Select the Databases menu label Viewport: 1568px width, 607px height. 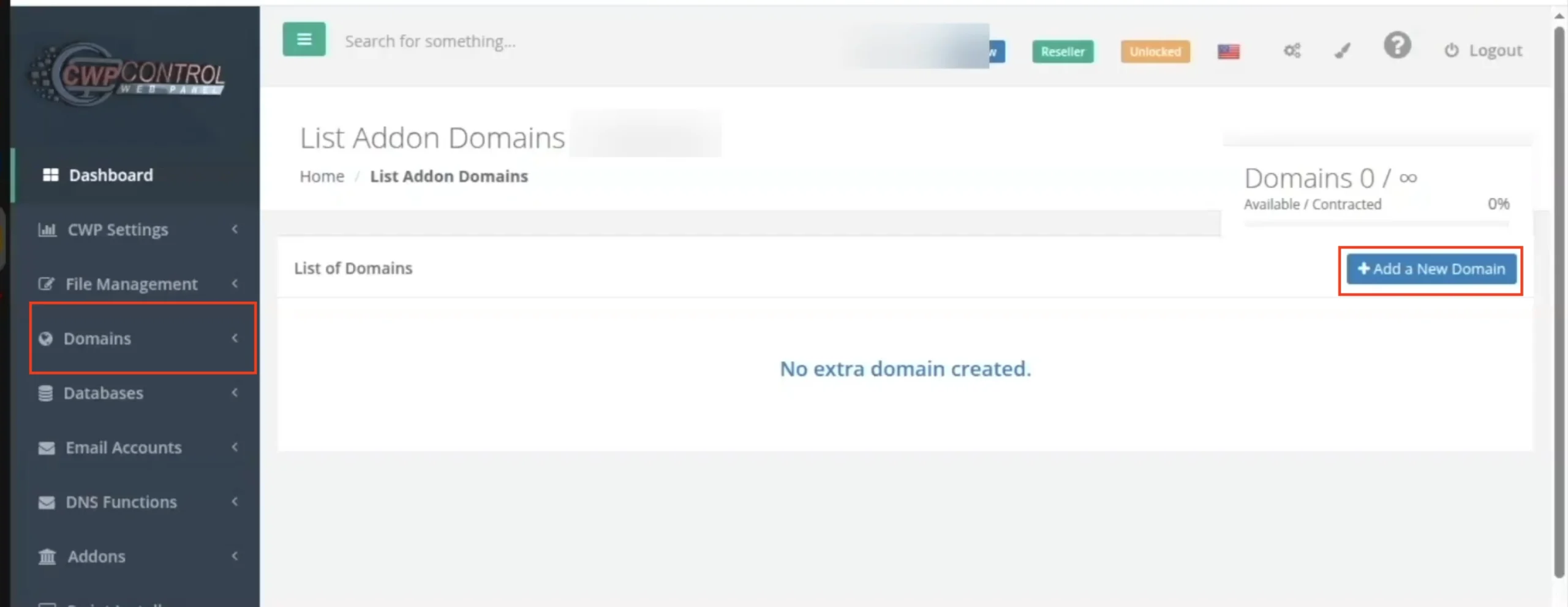click(x=104, y=393)
